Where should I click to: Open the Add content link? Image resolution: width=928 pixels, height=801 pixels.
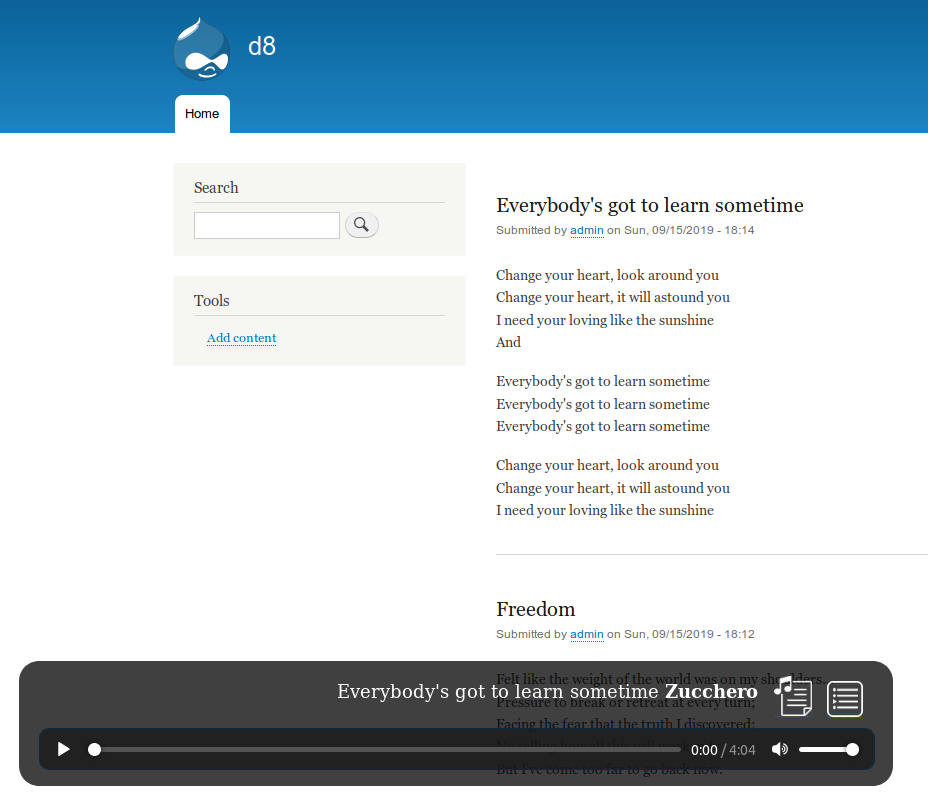pos(241,338)
